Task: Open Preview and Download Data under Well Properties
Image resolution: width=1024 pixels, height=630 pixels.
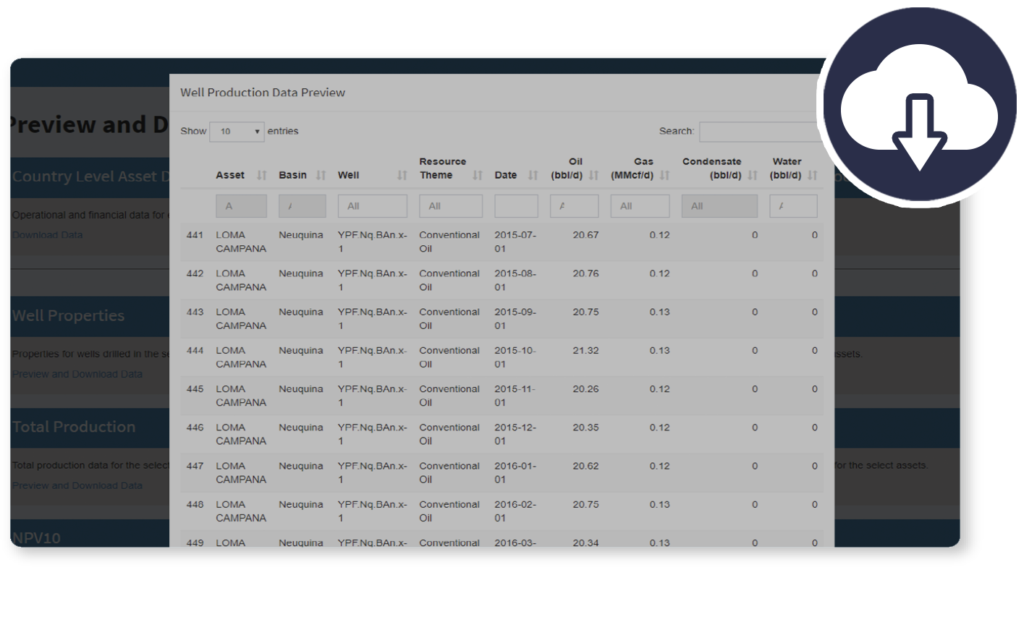Action: click(x=77, y=374)
